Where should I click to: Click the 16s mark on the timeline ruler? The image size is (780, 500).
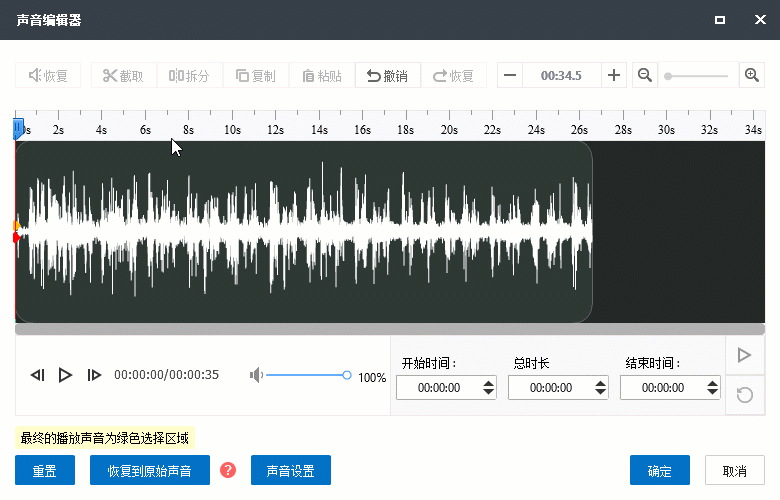tap(362, 130)
